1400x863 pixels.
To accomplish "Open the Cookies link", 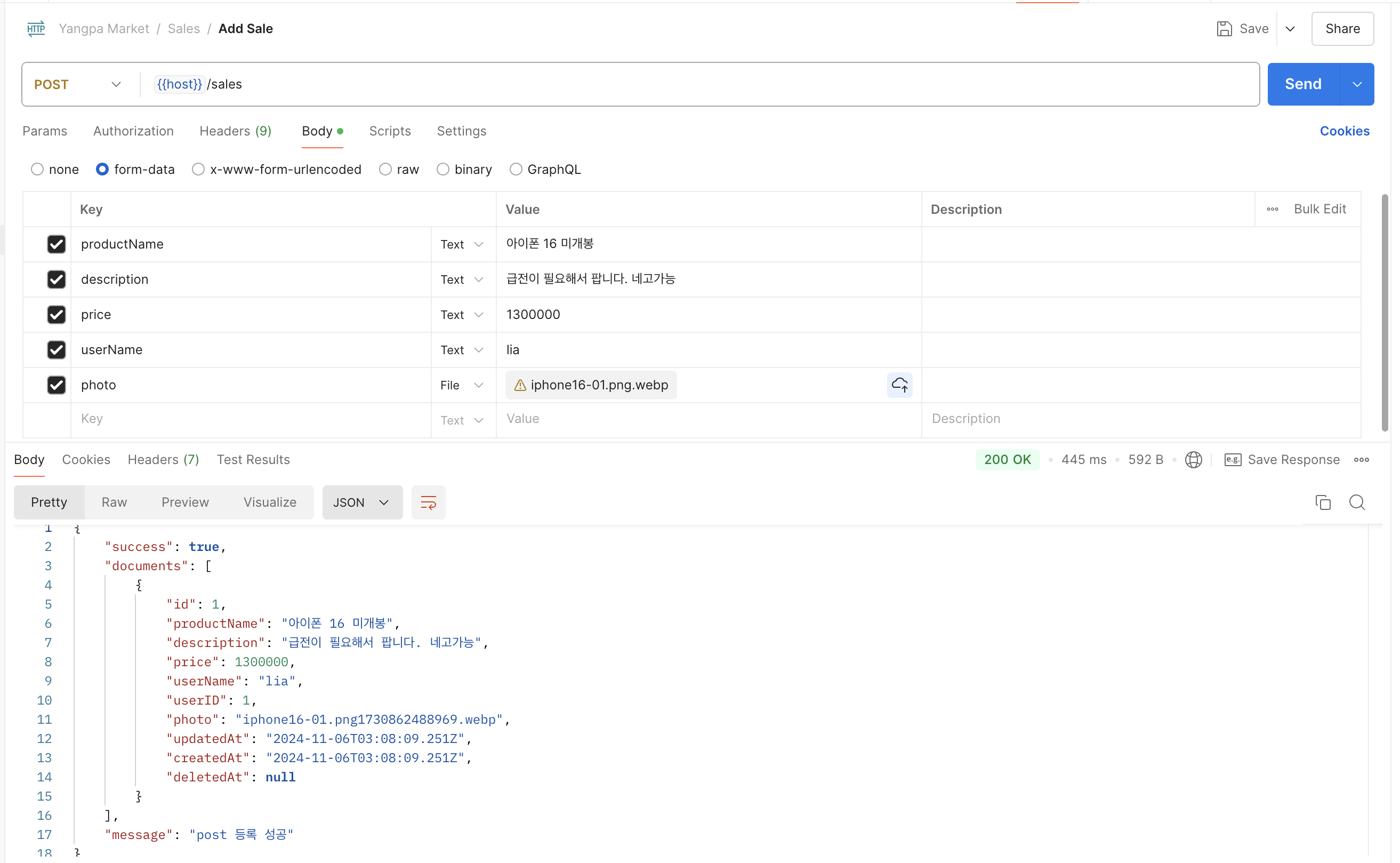I will point(1344,131).
